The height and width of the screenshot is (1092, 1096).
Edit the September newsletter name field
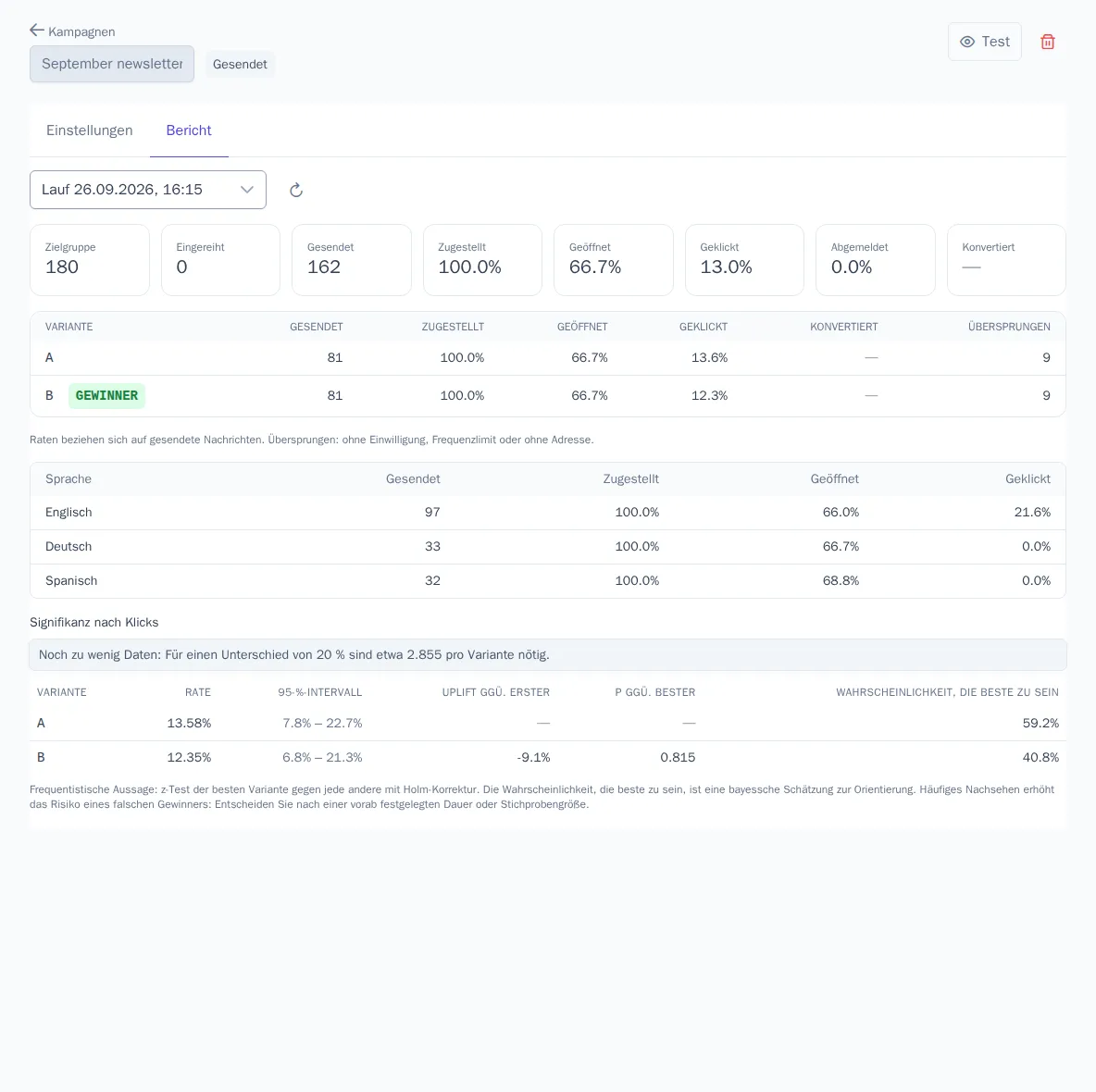[112, 64]
